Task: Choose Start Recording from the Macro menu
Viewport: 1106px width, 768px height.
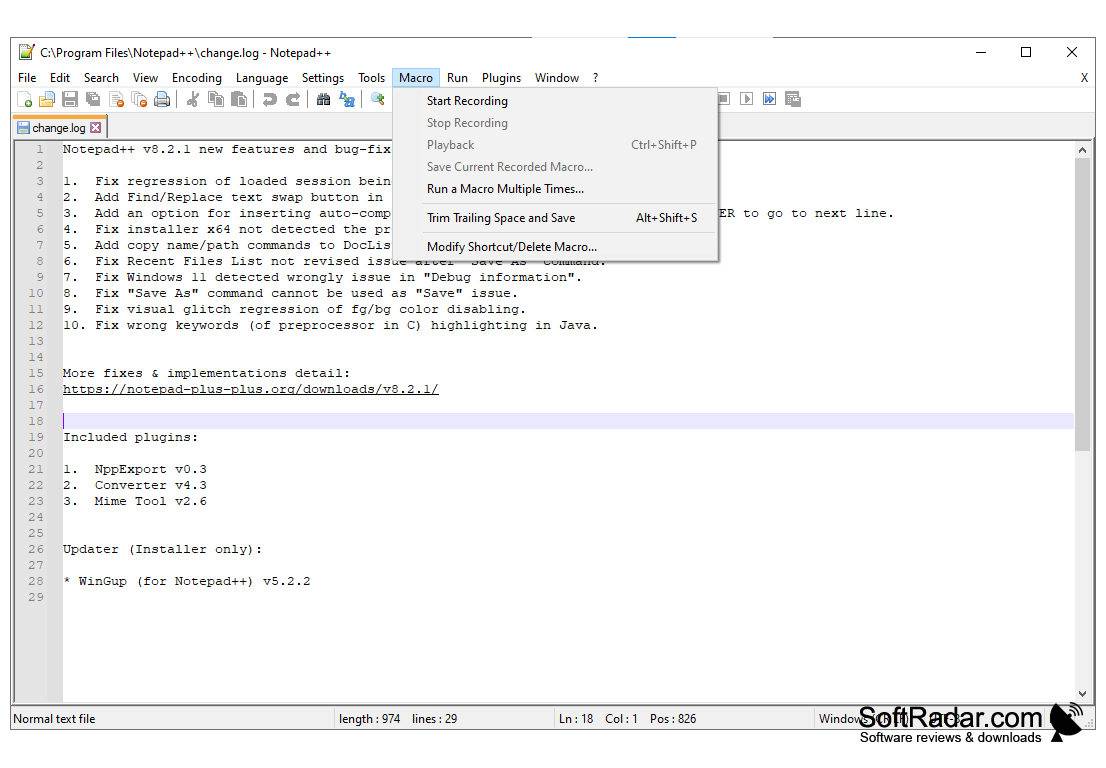Action: (x=467, y=100)
